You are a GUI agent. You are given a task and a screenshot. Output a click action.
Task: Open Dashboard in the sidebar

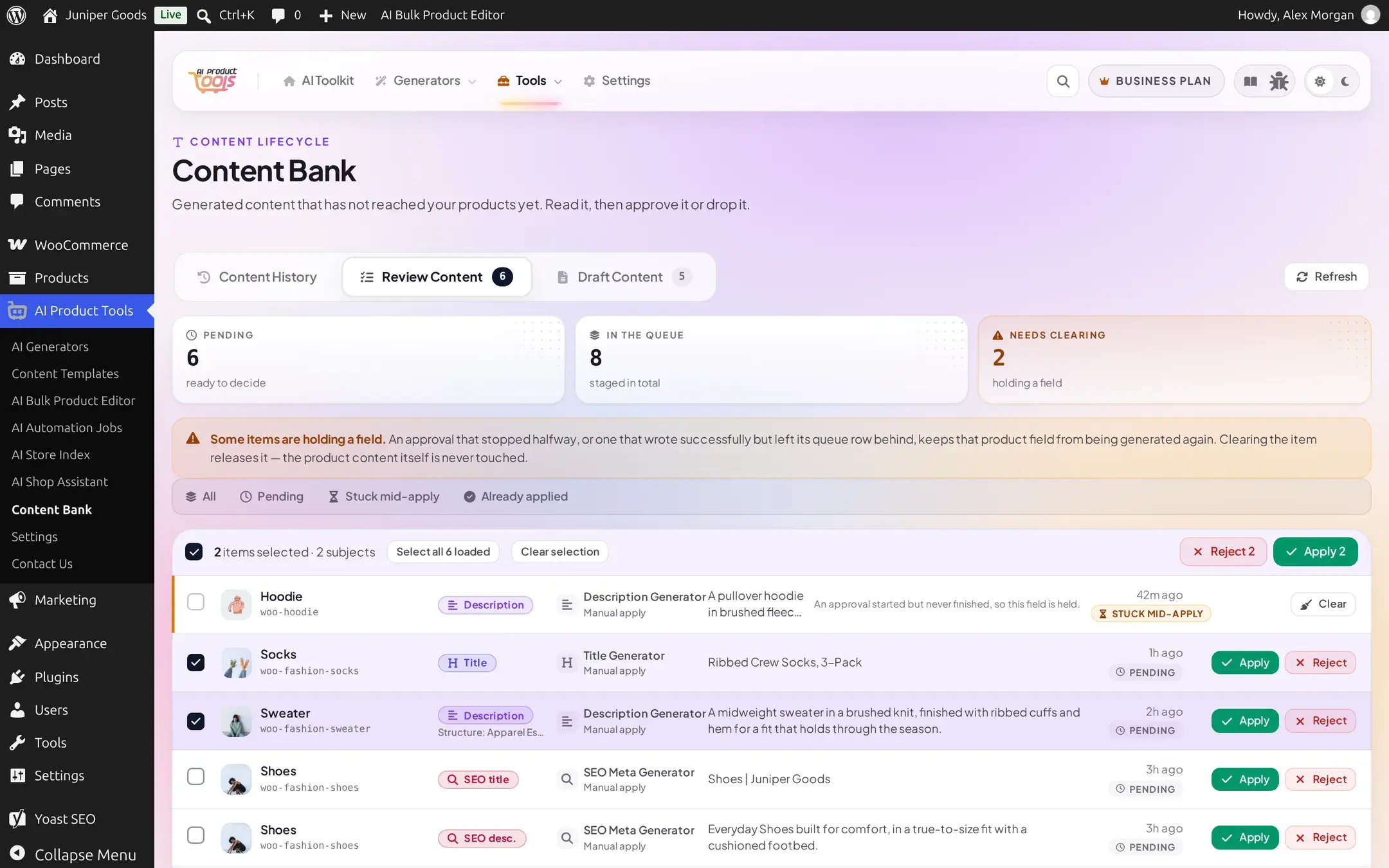pyautogui.click(x=77, y=59)
